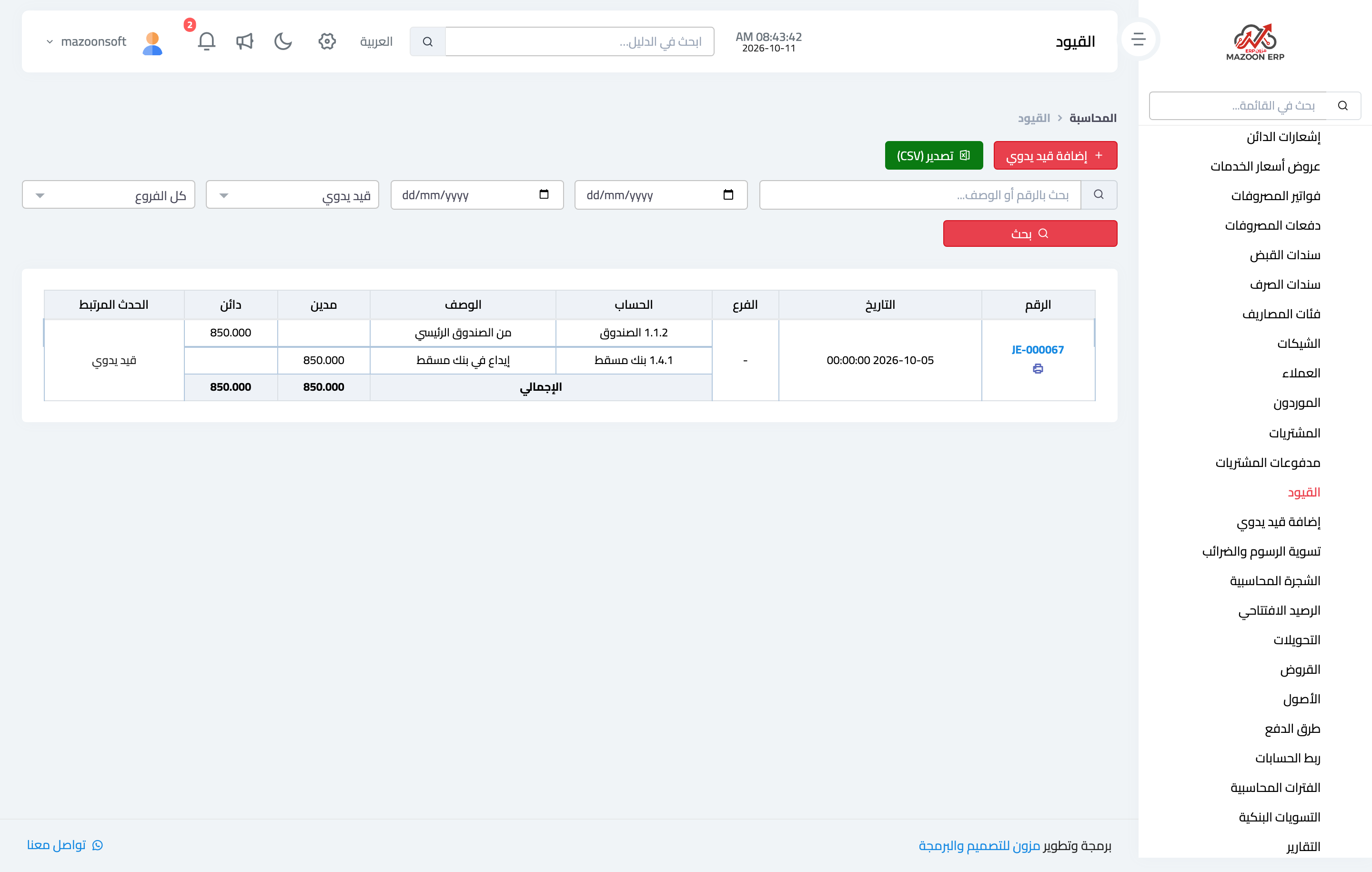The height and width of the screenshot is (872, 1372).
Task: Open فواتير المصروفات in sidebar
Action: tap(1276, 196)
